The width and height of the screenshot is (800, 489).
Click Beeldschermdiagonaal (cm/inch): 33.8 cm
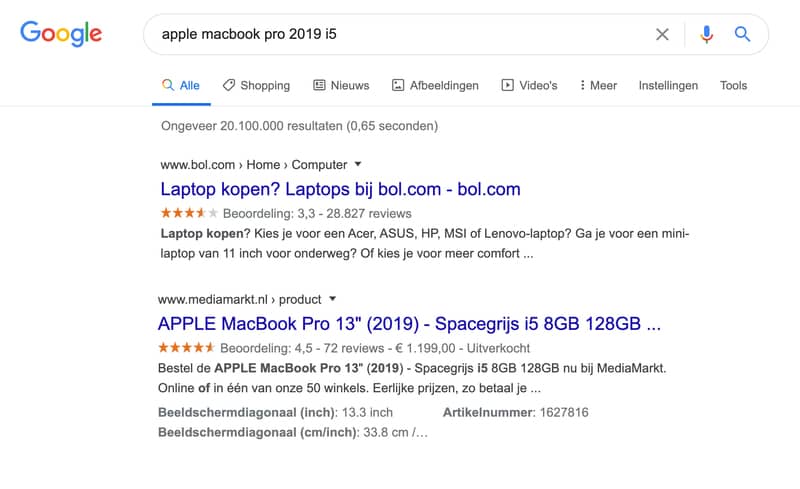click(x=293, y=432)
